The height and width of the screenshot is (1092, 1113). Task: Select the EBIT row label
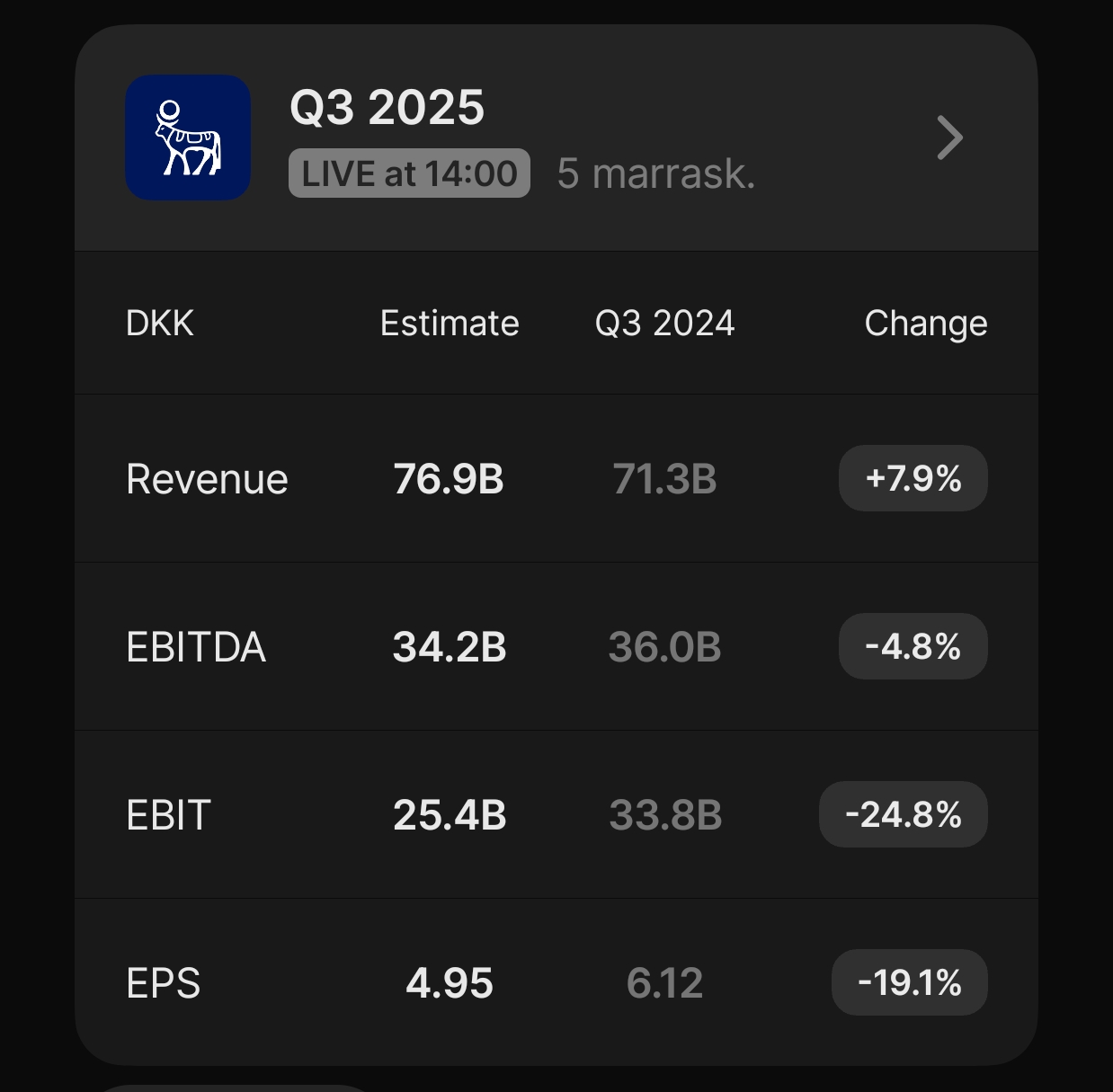169,815
